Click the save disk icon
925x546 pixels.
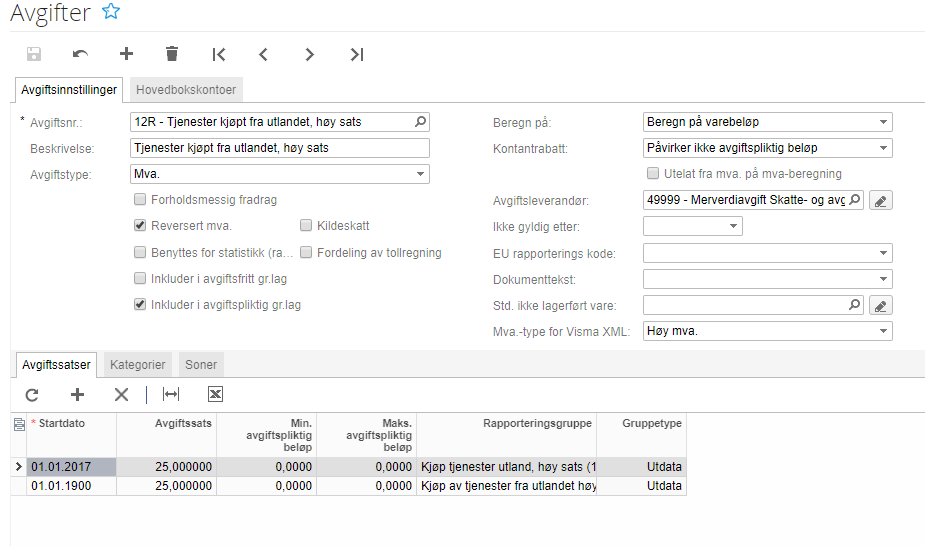(34, 54)
